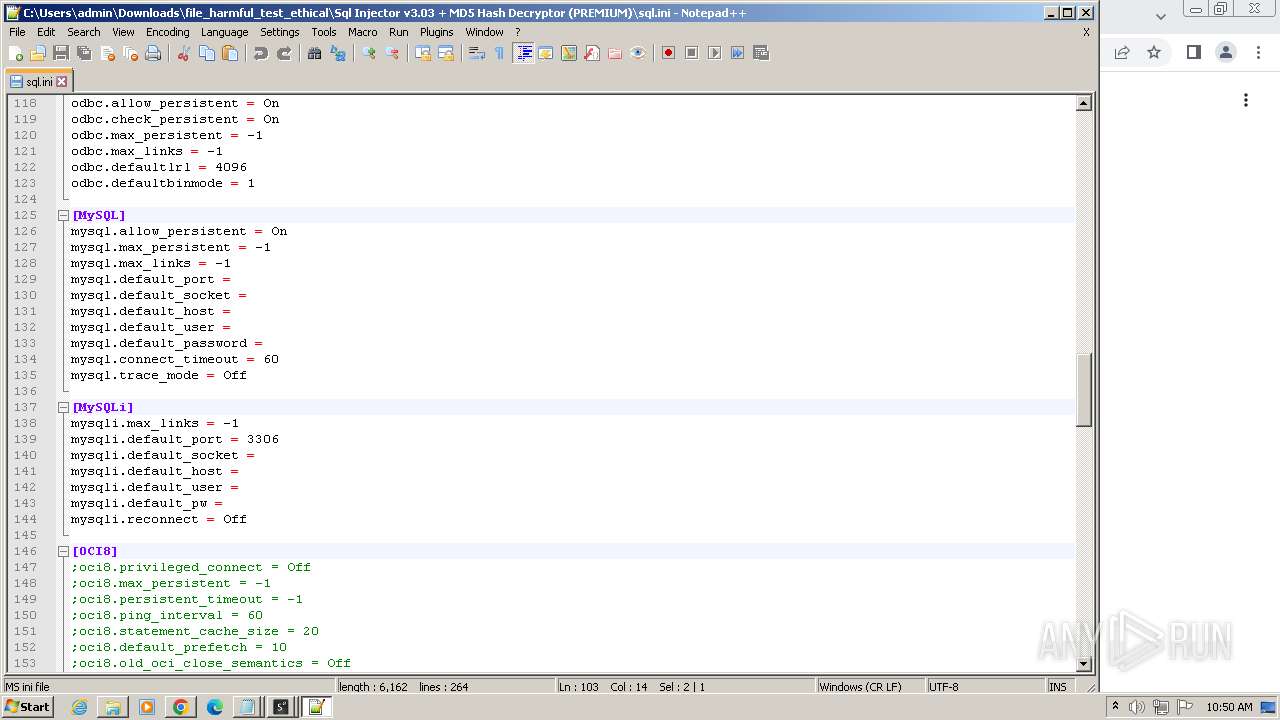
Task: Click the macro Playback toolbar icon
Action: [x=715, y=53]
